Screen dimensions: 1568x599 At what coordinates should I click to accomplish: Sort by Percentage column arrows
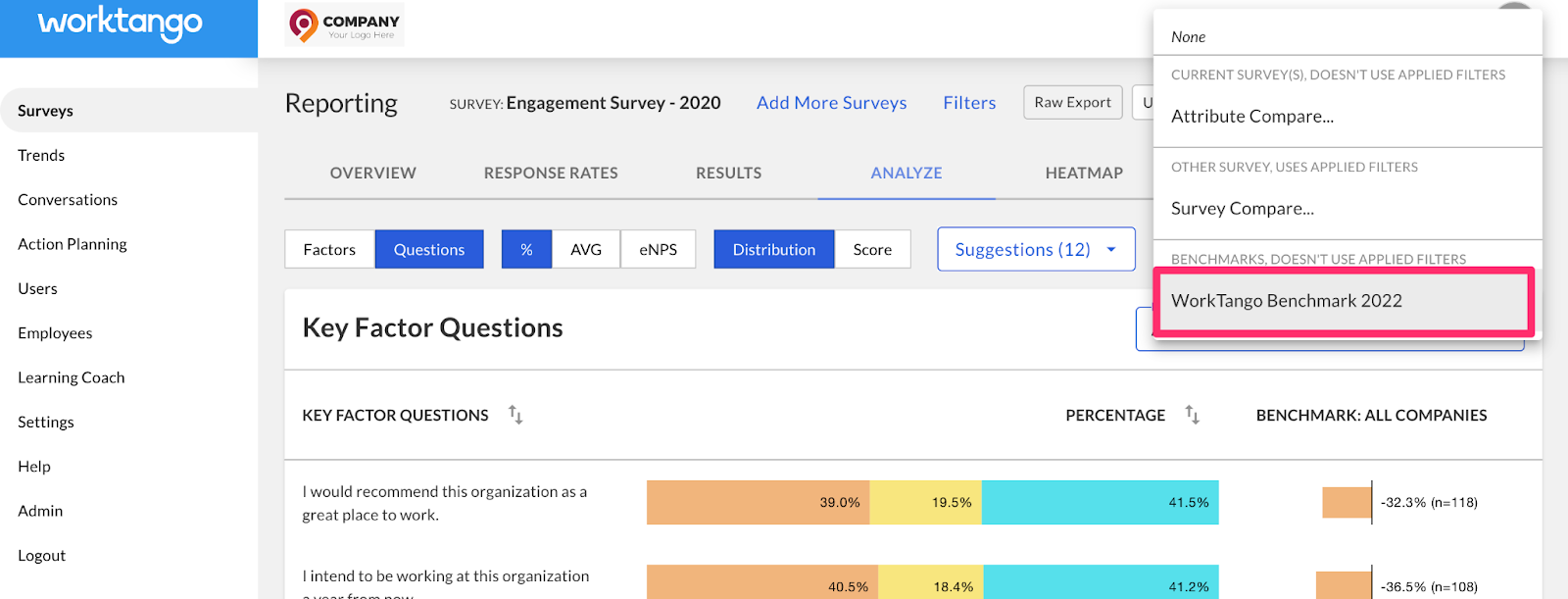coord(1192,415)
